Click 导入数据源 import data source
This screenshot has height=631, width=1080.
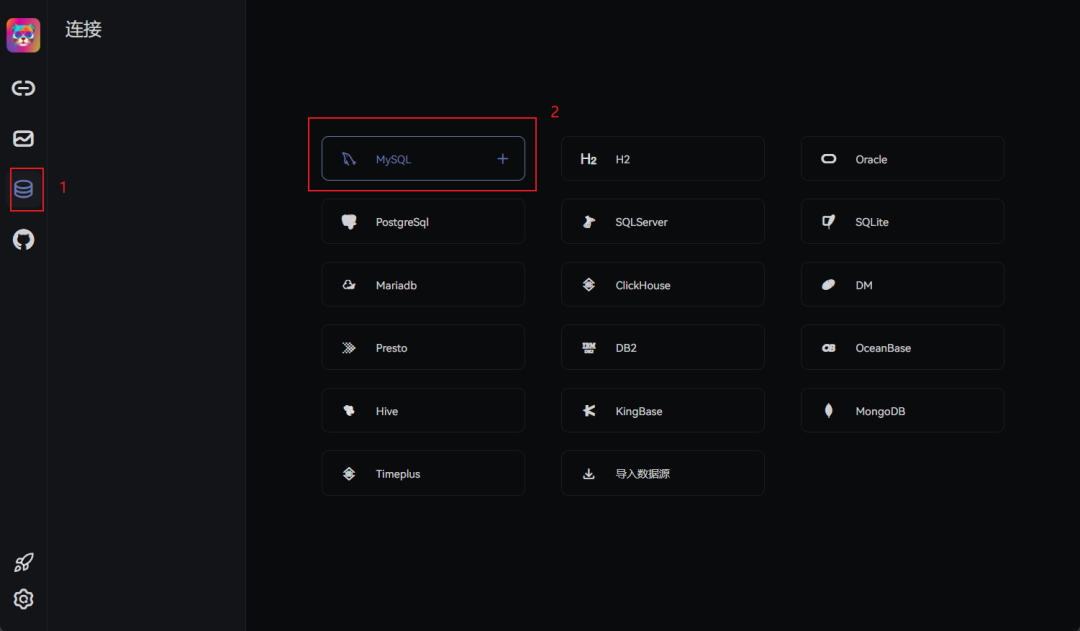coord(663,473)
